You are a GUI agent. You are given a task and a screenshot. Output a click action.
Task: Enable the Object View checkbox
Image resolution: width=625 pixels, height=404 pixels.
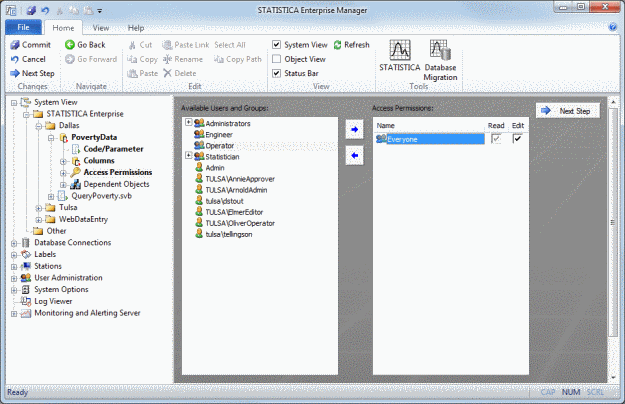tap(277, 59)
